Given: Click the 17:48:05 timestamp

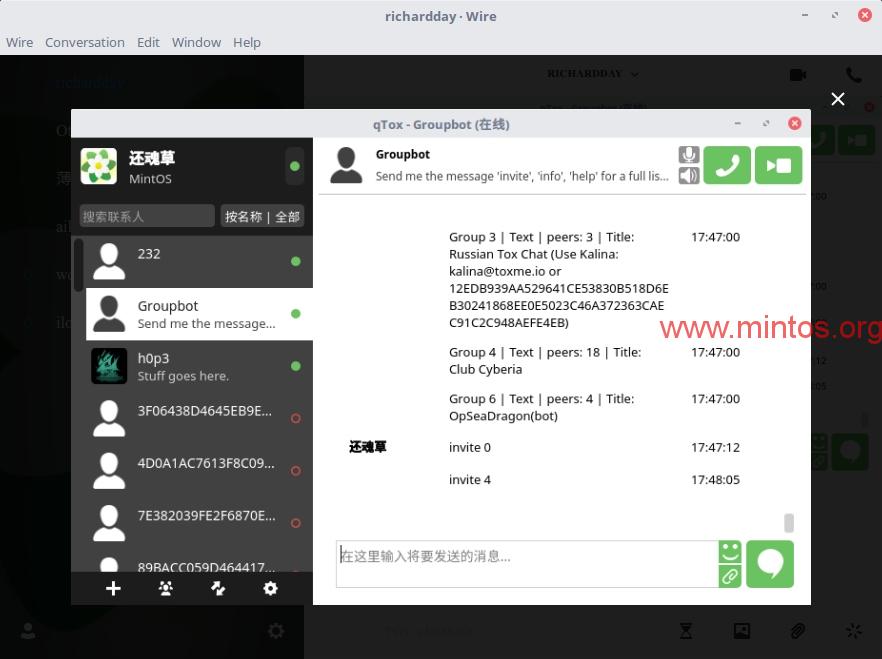Looking at the screenshot, I should (x=715, y=480).
